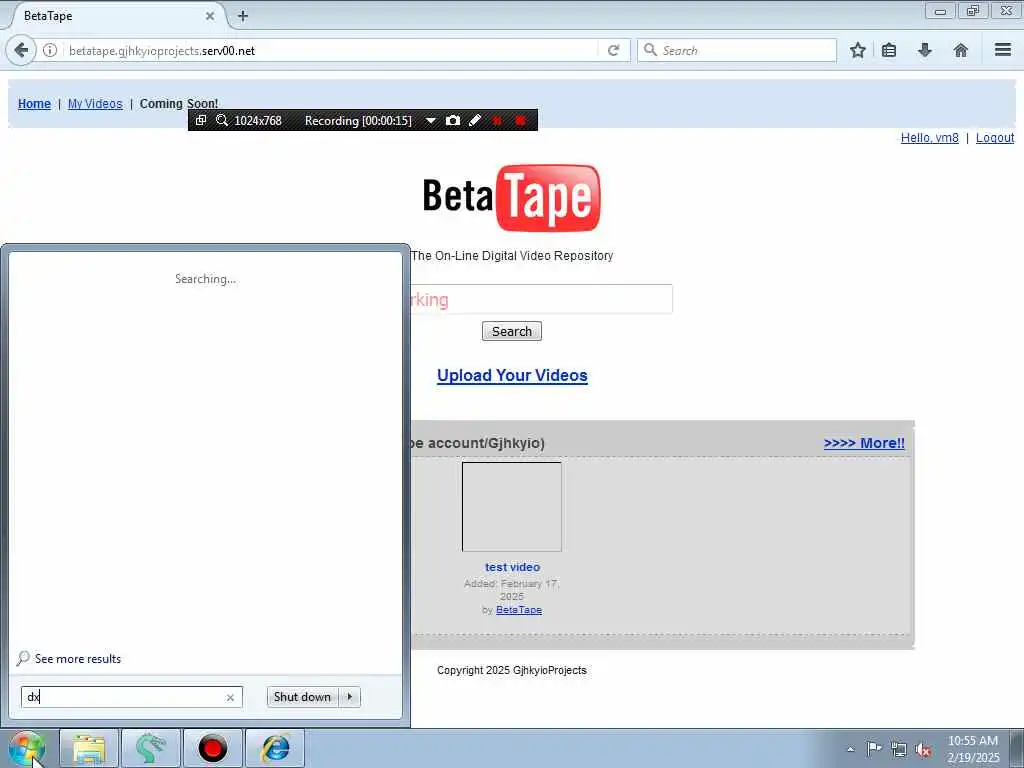Open the Upload Your Videos link
The height and width of the screenshot is (768, 1024).
(x=512, y=376)
